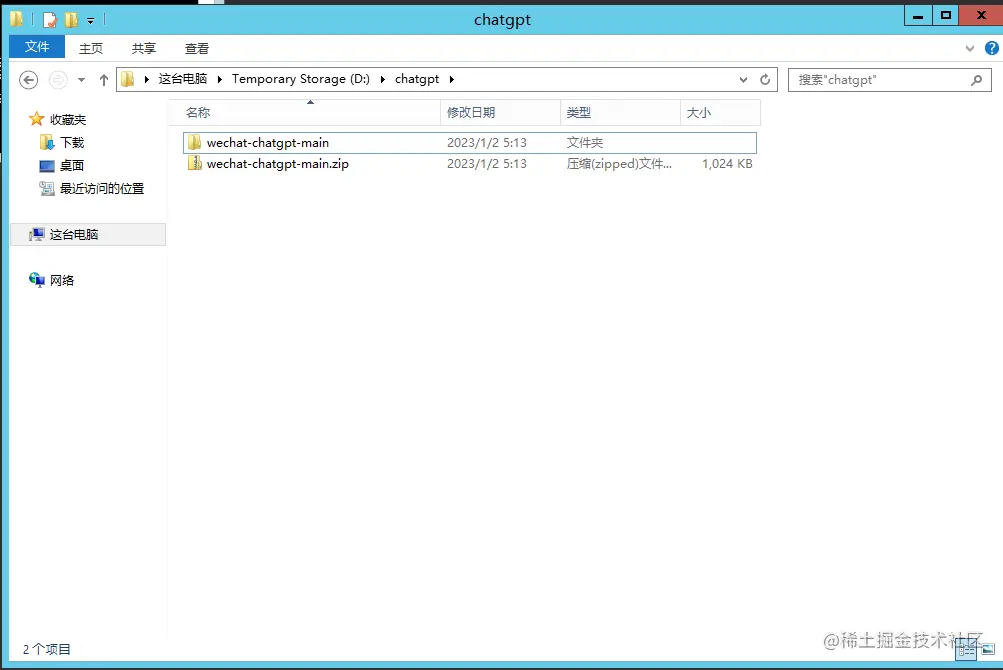Switch to details view using status bar icon
This screenshot has height=670, width=1003.
(x=966, y=651)
